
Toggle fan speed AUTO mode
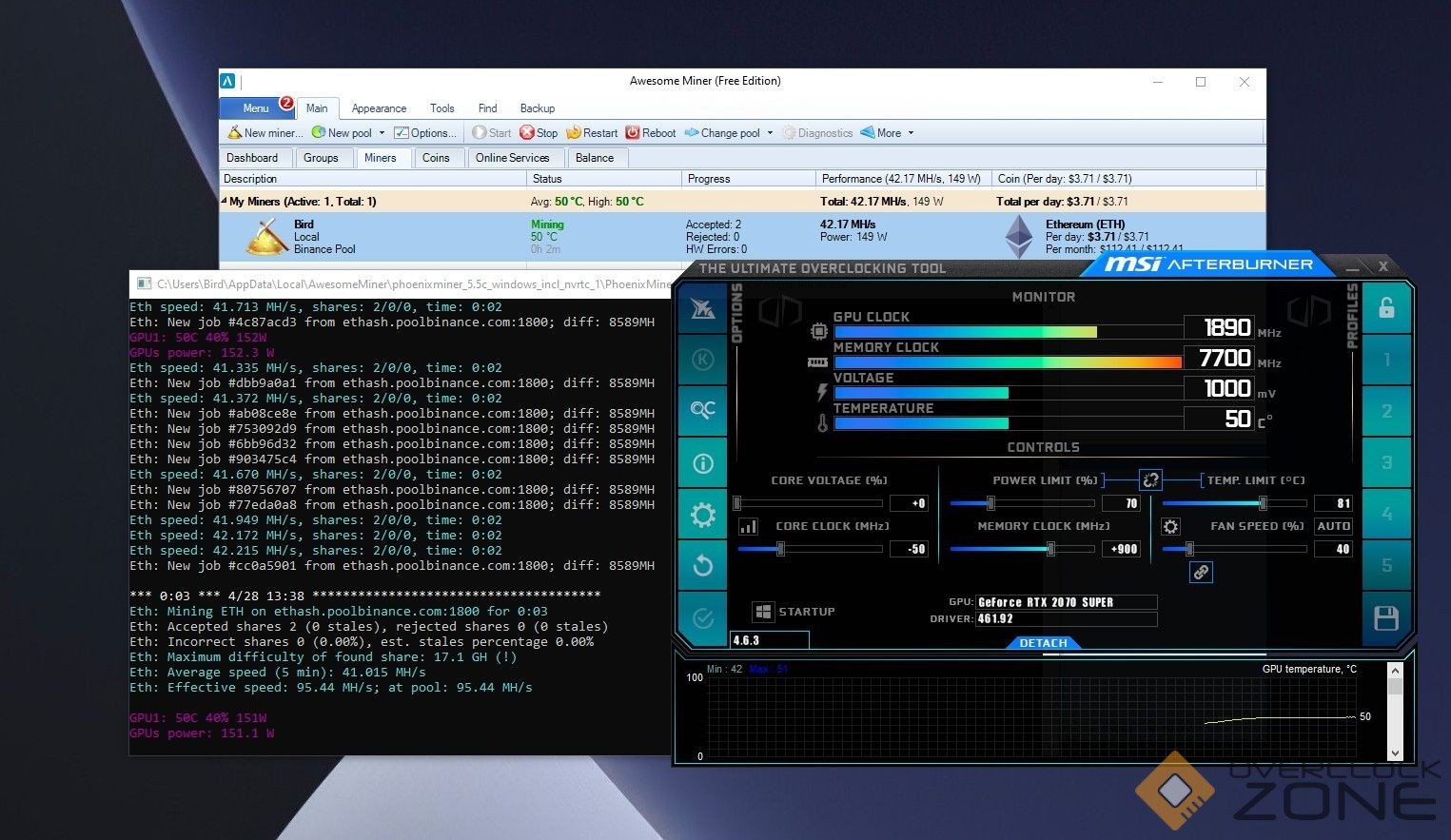[x=1333, y=526]
